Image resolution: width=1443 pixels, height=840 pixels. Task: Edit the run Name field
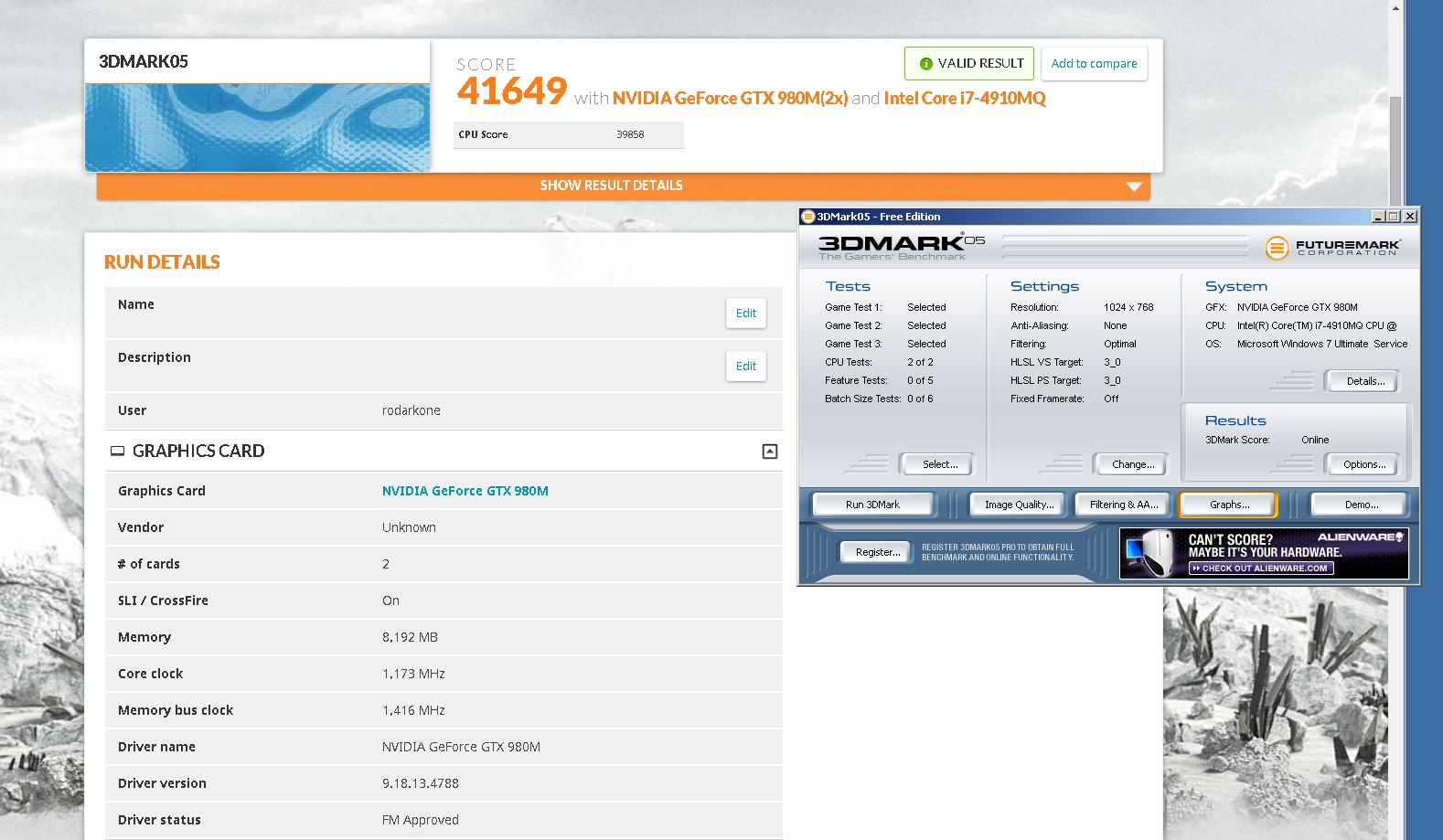point(746,314)
